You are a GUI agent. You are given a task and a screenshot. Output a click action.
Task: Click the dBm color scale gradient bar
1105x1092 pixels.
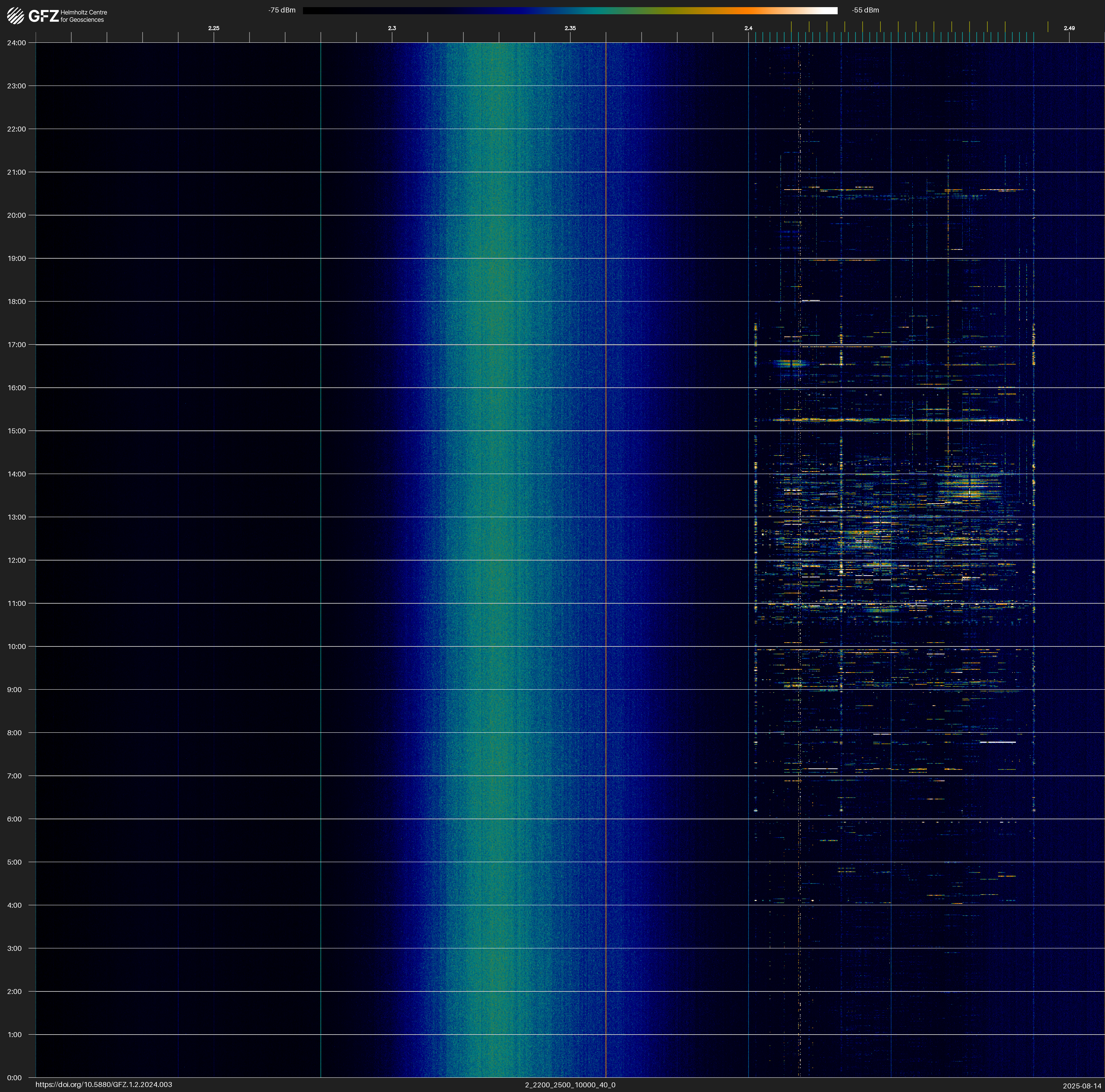pyautogui.click(x=570, y=10)
